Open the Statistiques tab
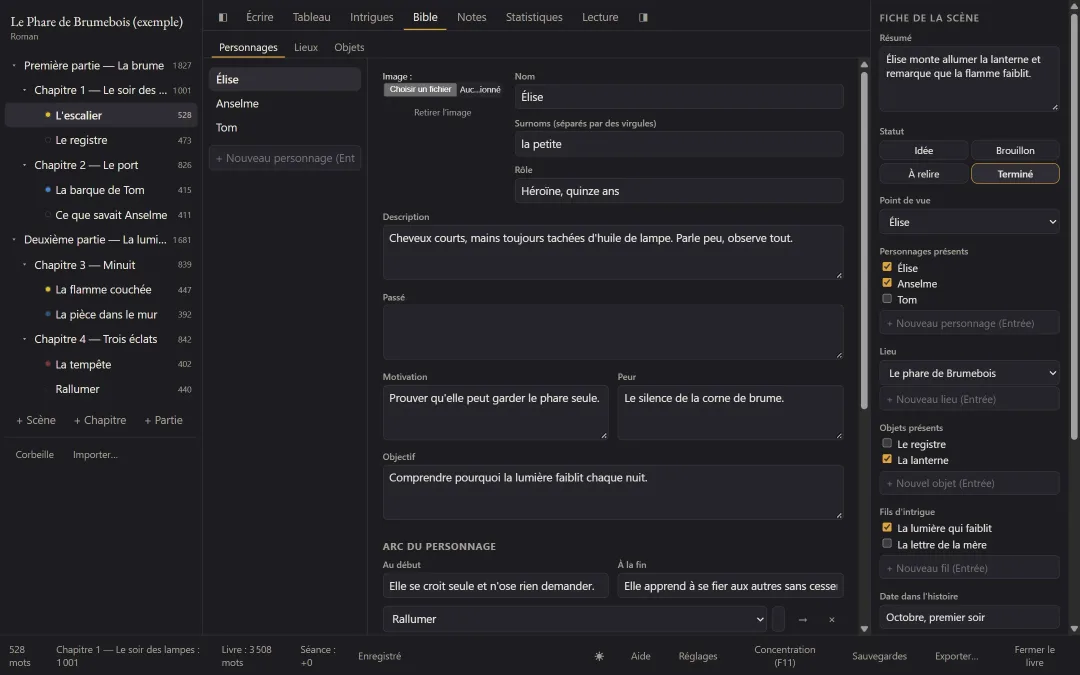 click(x=534, y=17)
